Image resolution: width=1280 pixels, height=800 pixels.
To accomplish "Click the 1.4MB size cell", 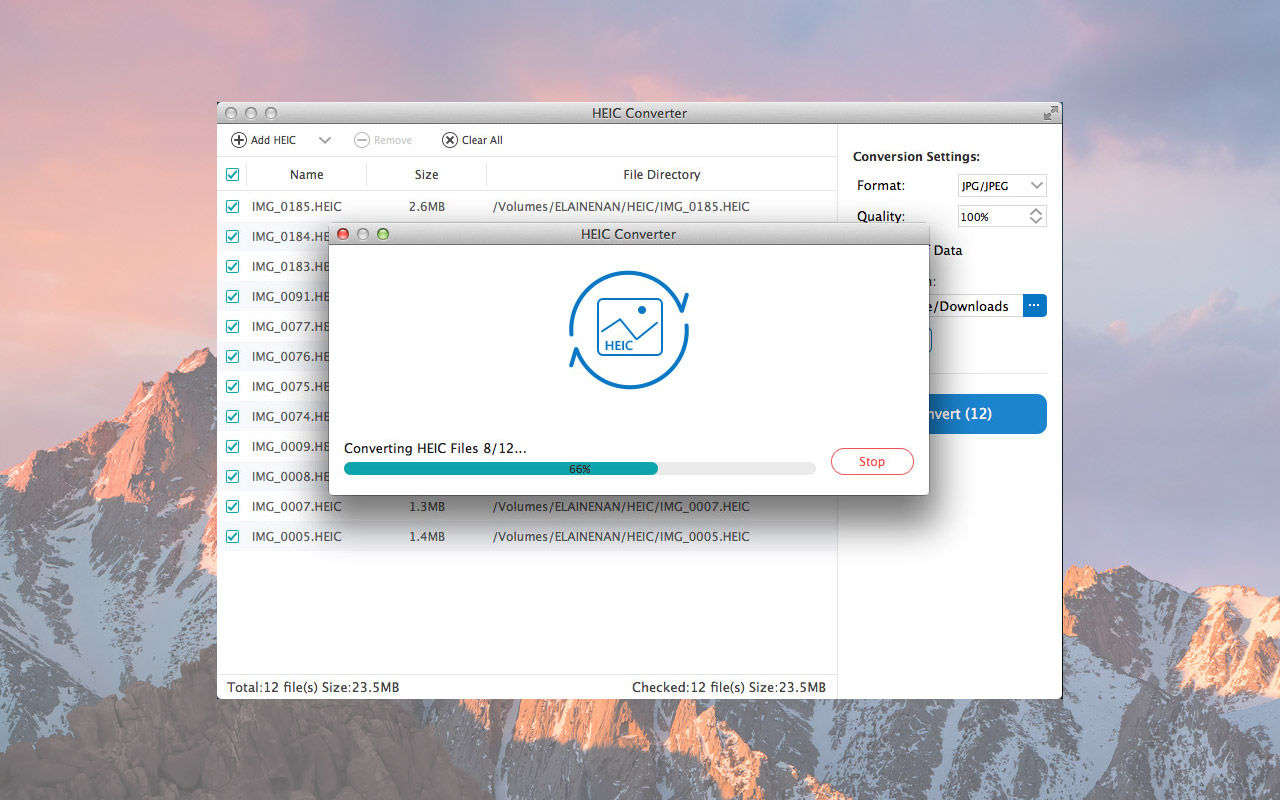I will 427,536.
